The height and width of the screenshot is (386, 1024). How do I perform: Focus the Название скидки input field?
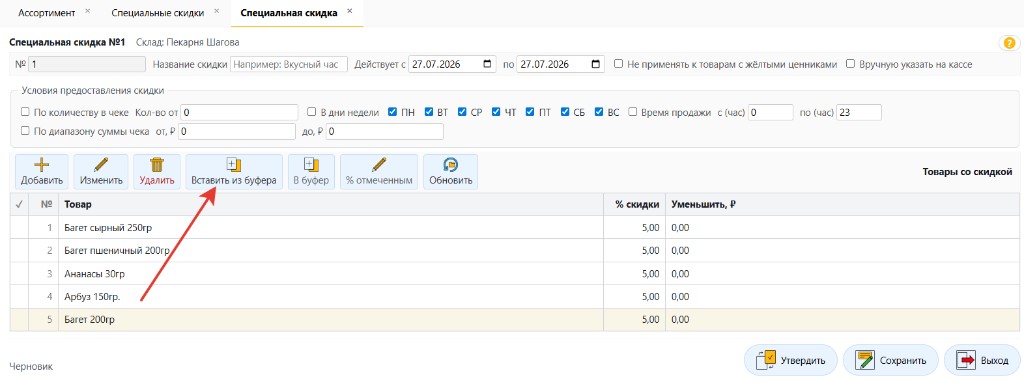coord(289,65)
